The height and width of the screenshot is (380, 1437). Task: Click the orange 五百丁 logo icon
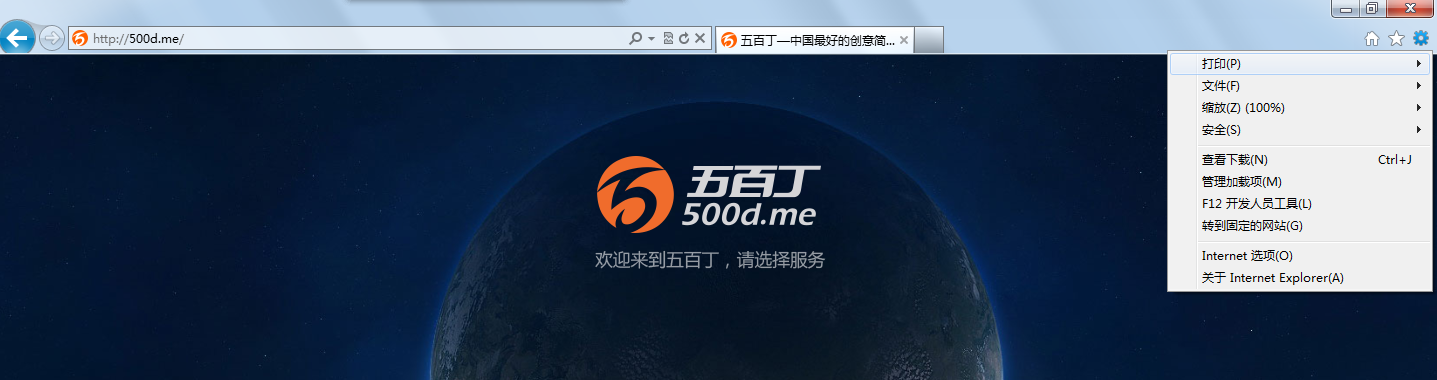tap(636, 194)
